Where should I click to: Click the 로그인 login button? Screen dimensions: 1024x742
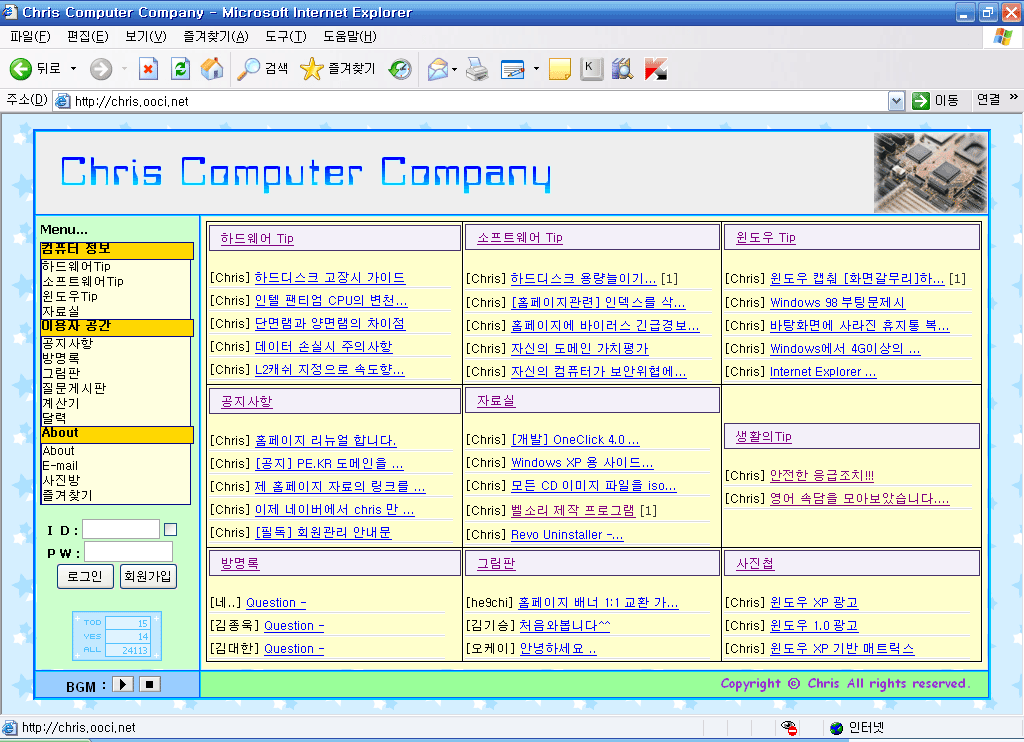[85, 576]
